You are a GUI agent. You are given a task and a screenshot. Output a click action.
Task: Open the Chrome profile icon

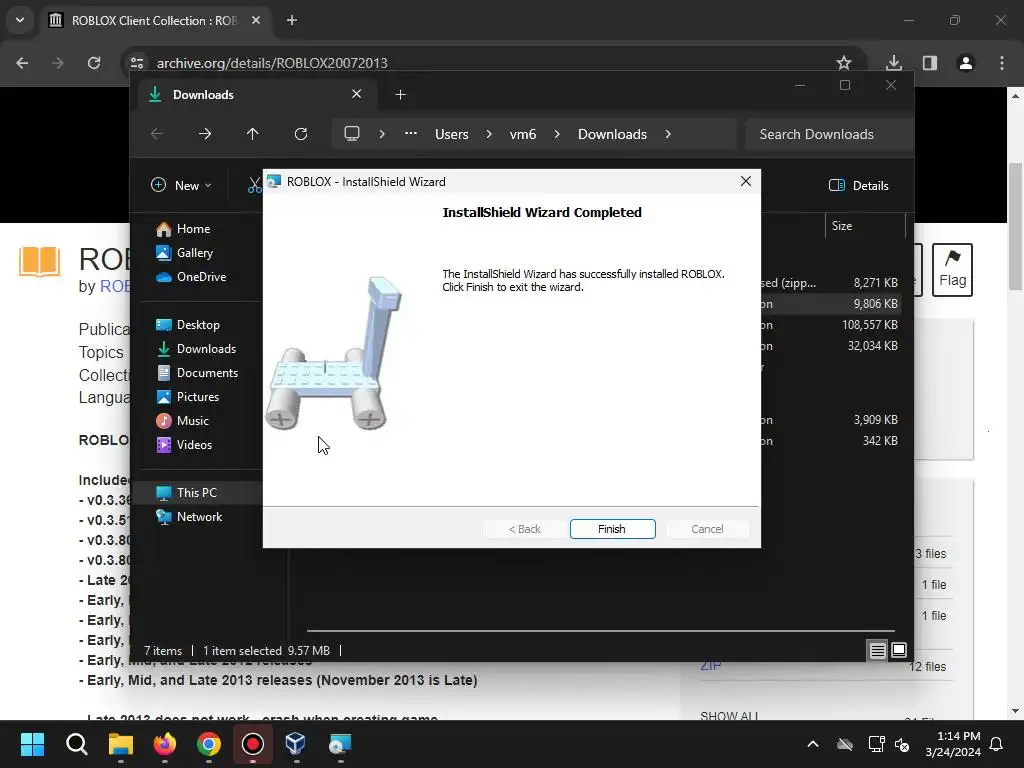[966, 63]
